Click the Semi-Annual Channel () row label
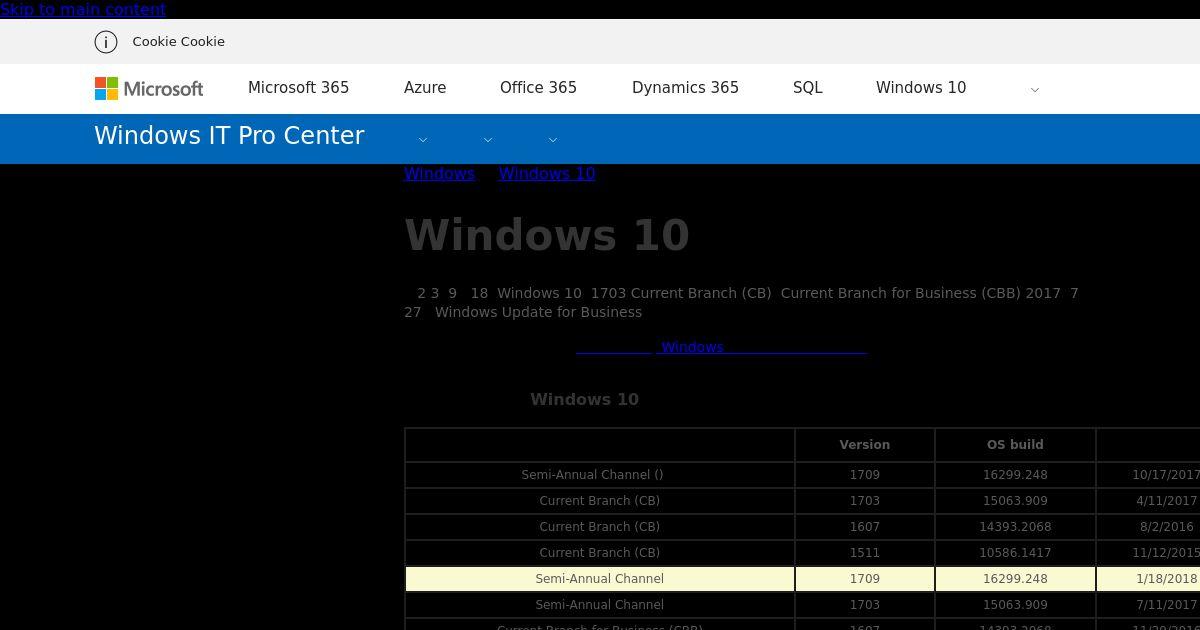1200x630 pixels. [x=592, y=475]
